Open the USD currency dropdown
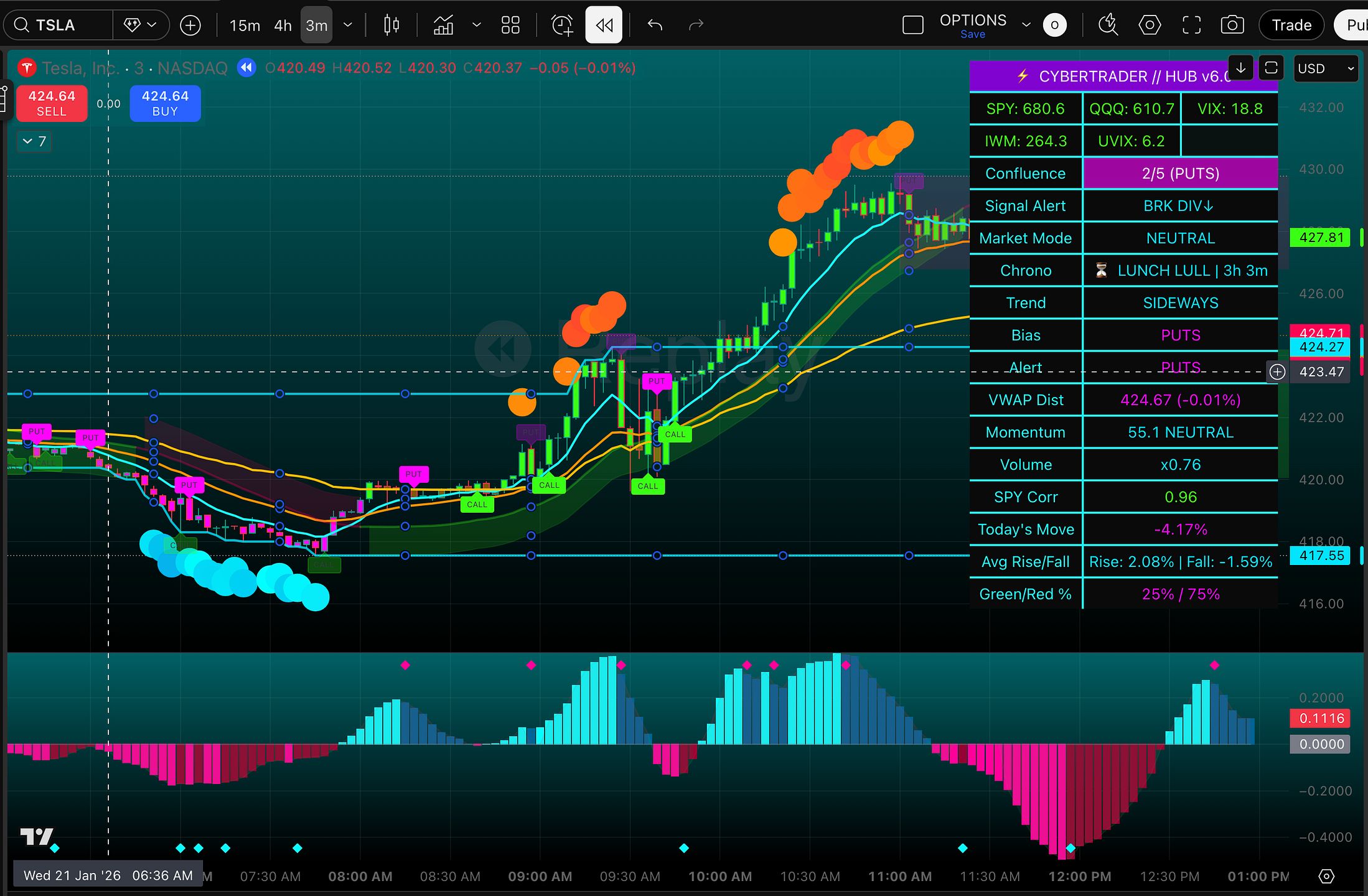 1324,68
